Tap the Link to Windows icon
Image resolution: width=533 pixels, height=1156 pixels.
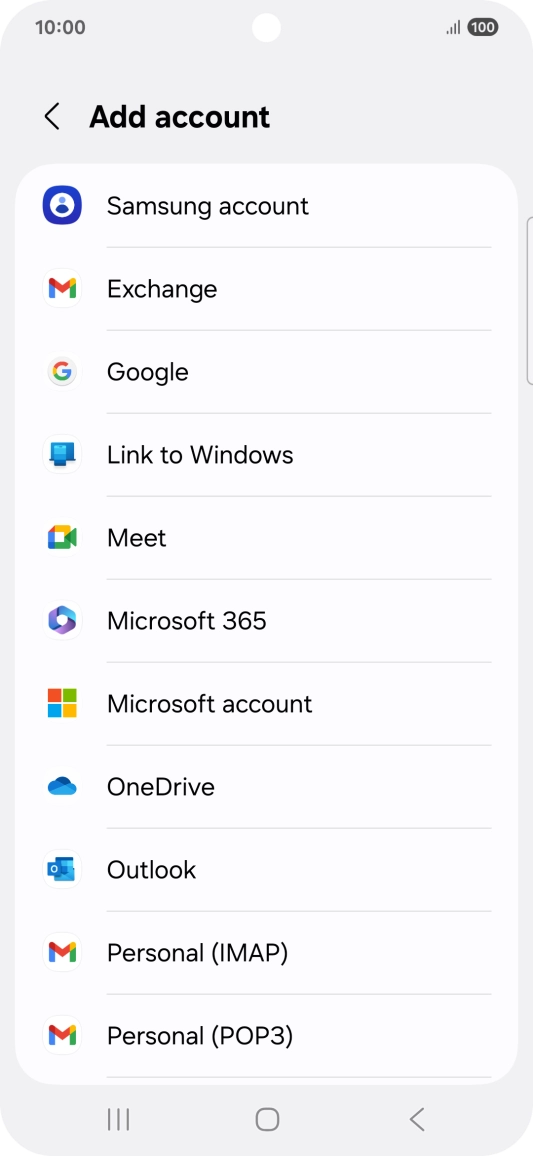coord(62,454)
